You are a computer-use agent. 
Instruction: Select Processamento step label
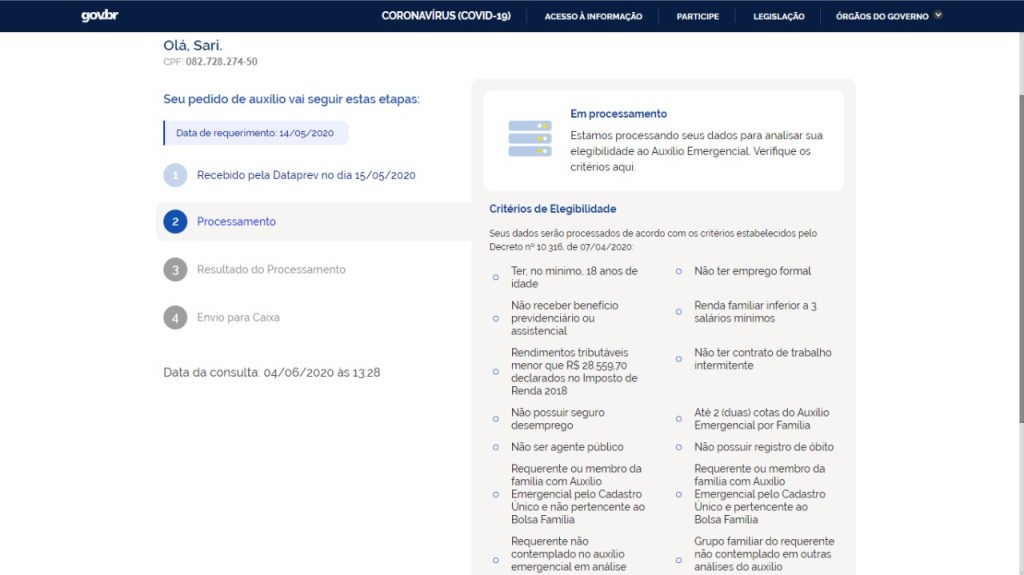click(236, 222)
